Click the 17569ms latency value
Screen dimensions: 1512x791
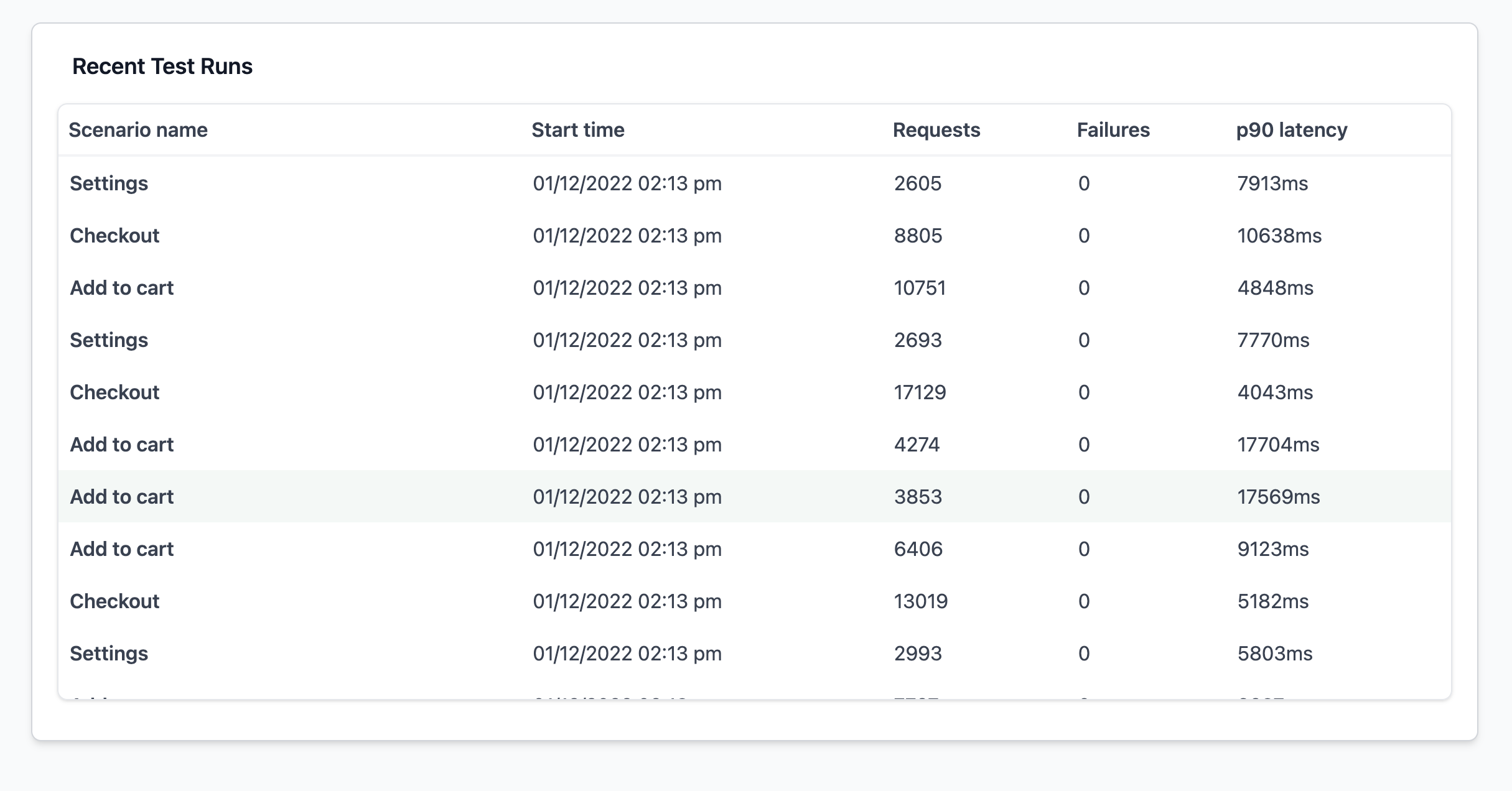1279,497
